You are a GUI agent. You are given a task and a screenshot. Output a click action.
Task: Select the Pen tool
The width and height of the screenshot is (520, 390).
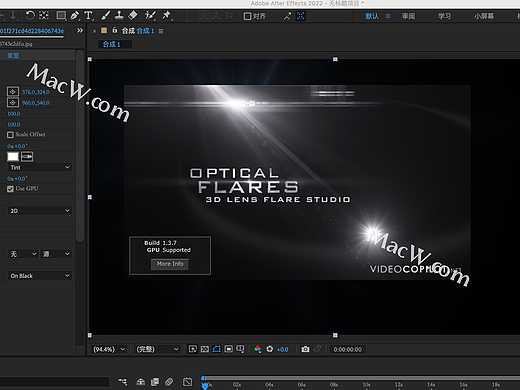75,15
